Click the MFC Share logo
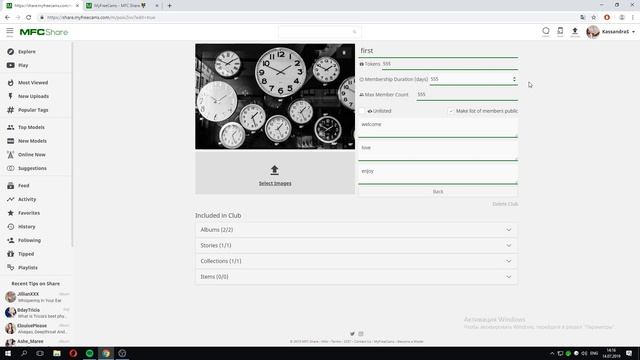 click(x=44, y=32)
